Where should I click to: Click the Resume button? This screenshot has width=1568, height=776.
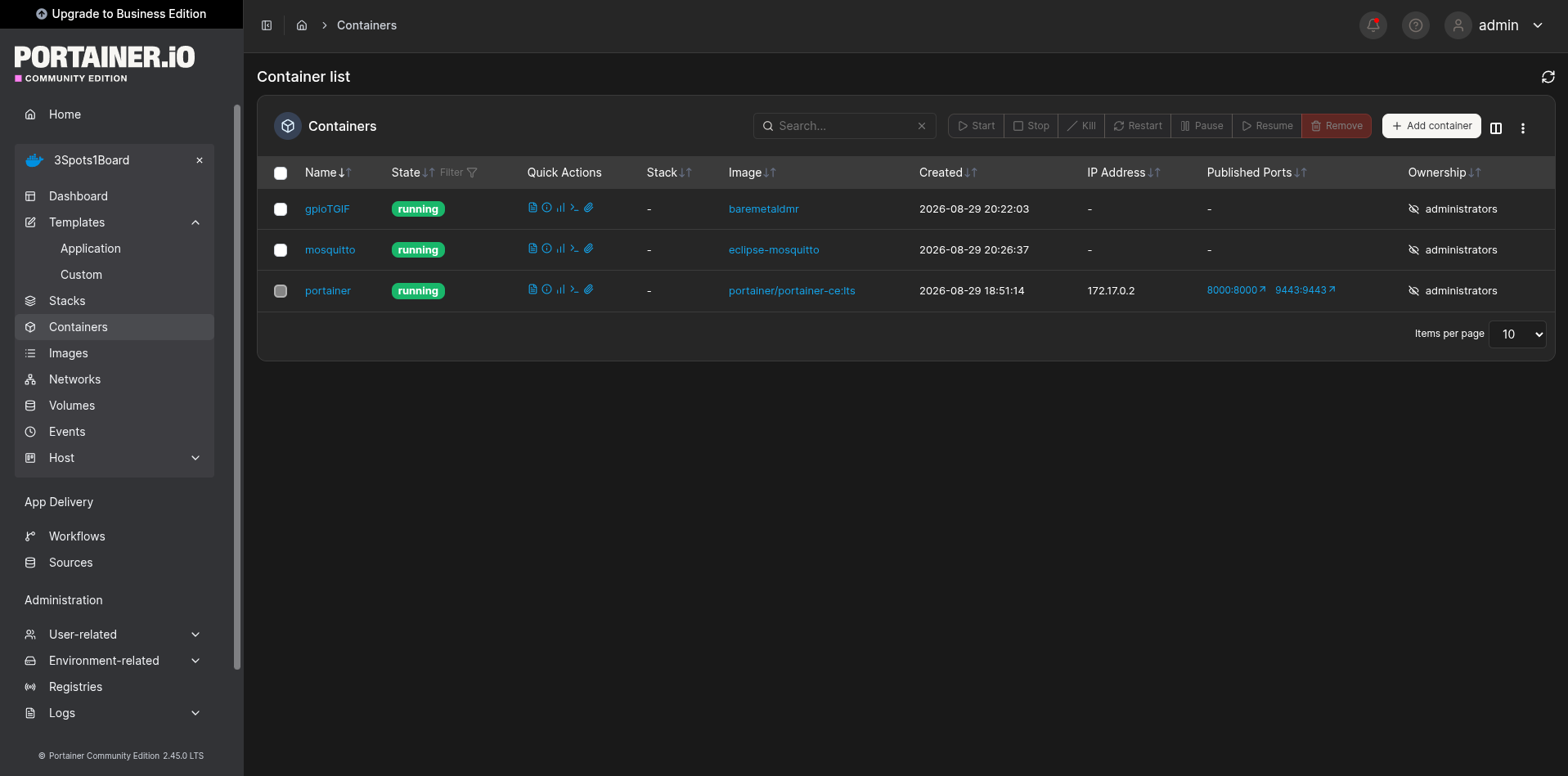point(1267,126)
